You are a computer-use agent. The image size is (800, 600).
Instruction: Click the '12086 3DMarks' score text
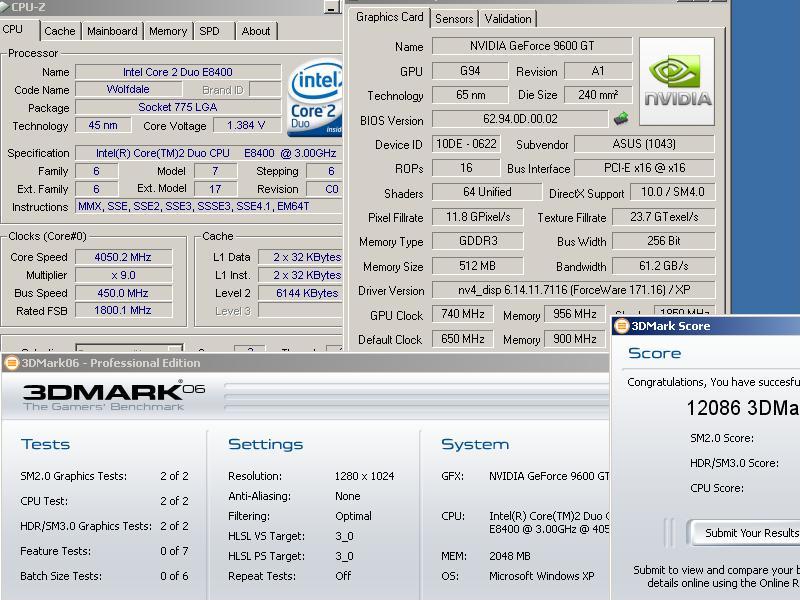pos(743,408)
